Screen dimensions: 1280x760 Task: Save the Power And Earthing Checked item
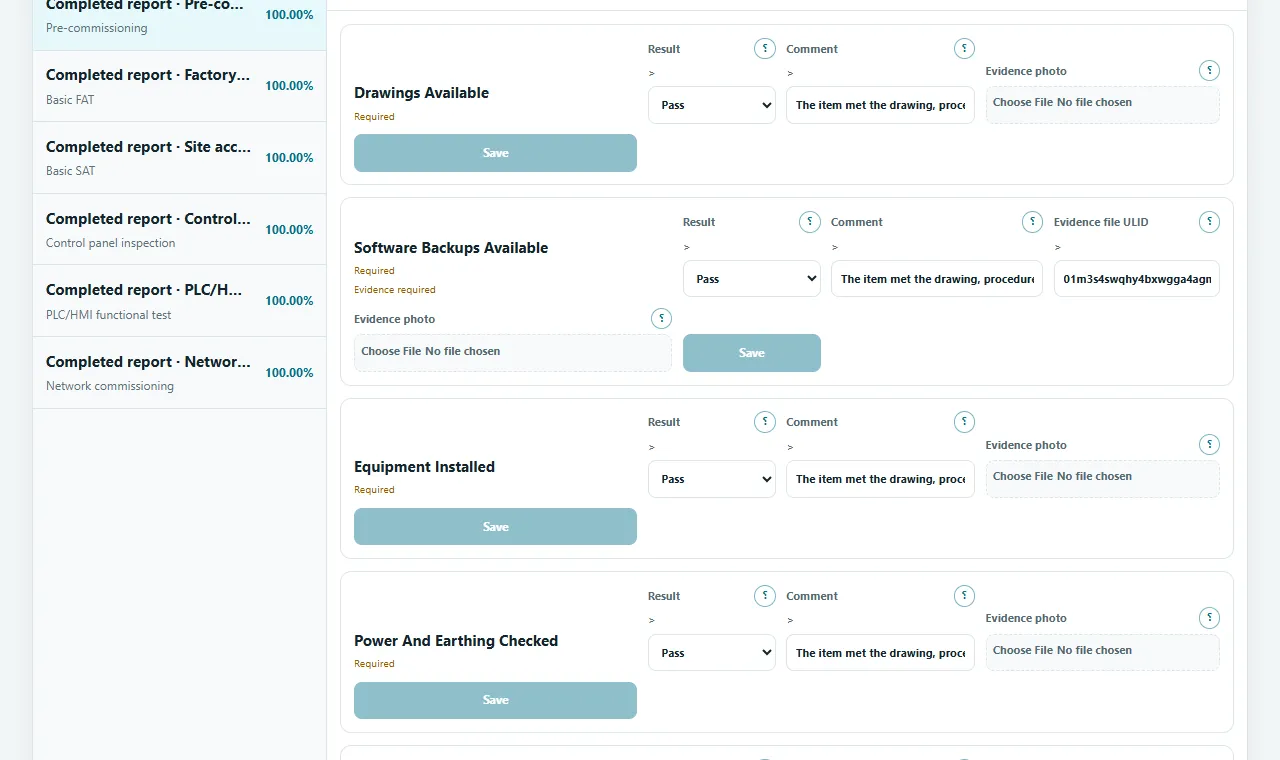[x=495, y=700]
